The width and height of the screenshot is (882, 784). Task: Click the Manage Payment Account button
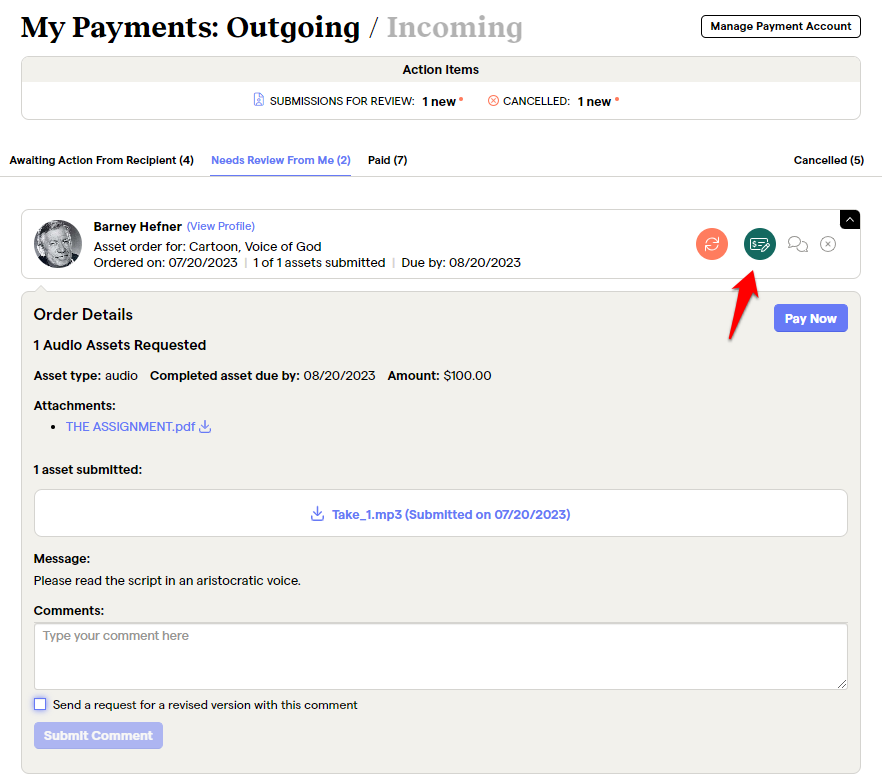[x=780, y=26]
